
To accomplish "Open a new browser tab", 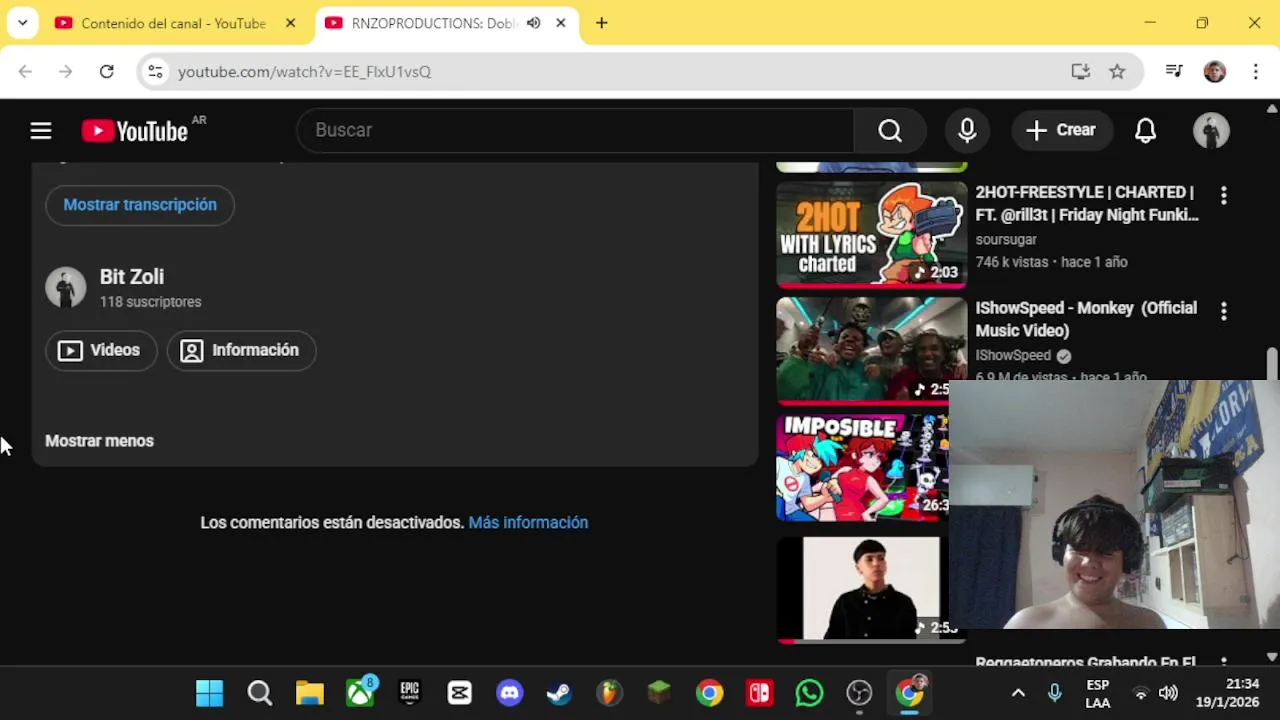I will click(601, 23).
